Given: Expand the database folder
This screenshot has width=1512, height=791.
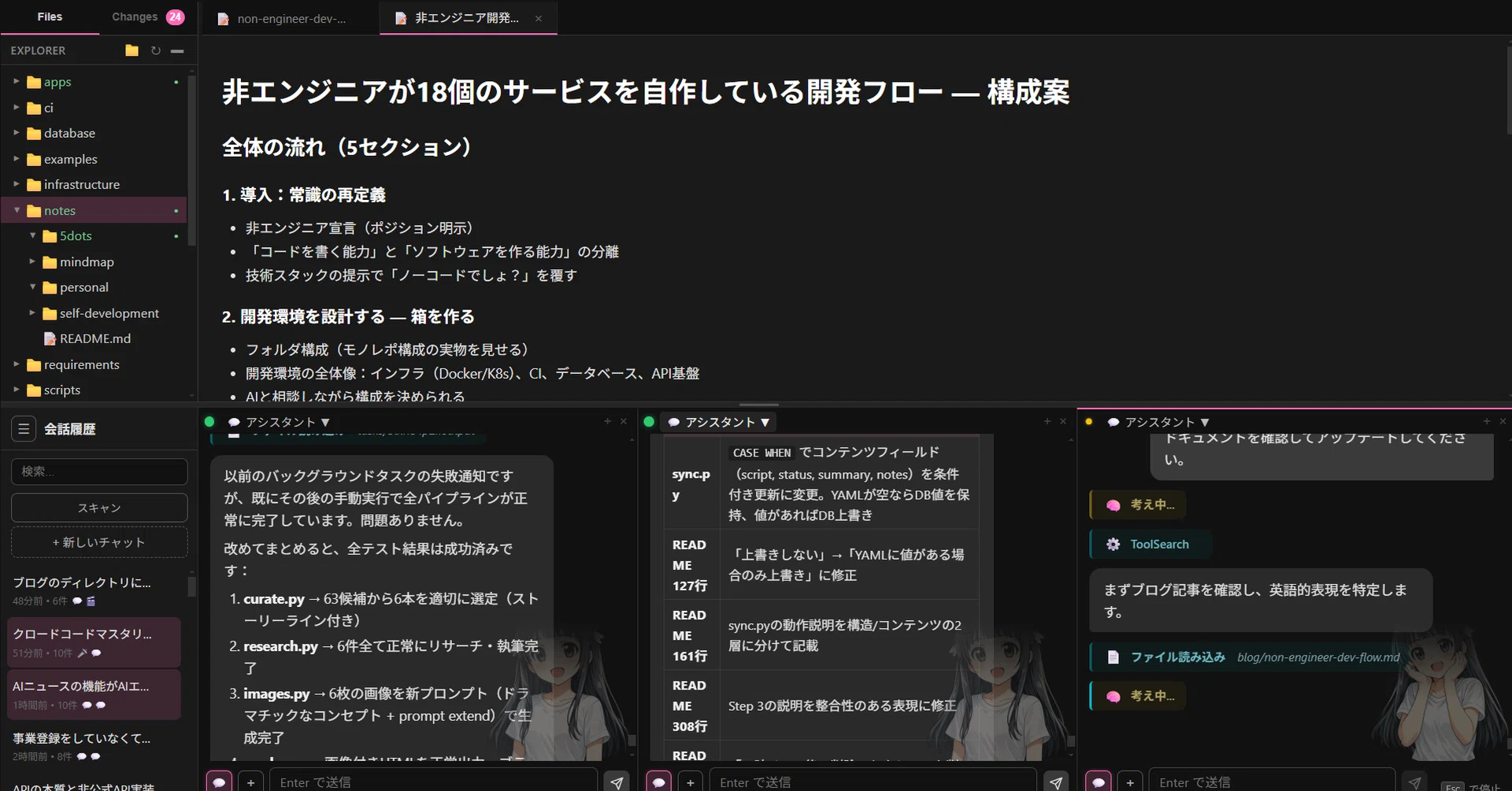Looking at the screenshot, I should pyautogui.click(x=93, y=133).
